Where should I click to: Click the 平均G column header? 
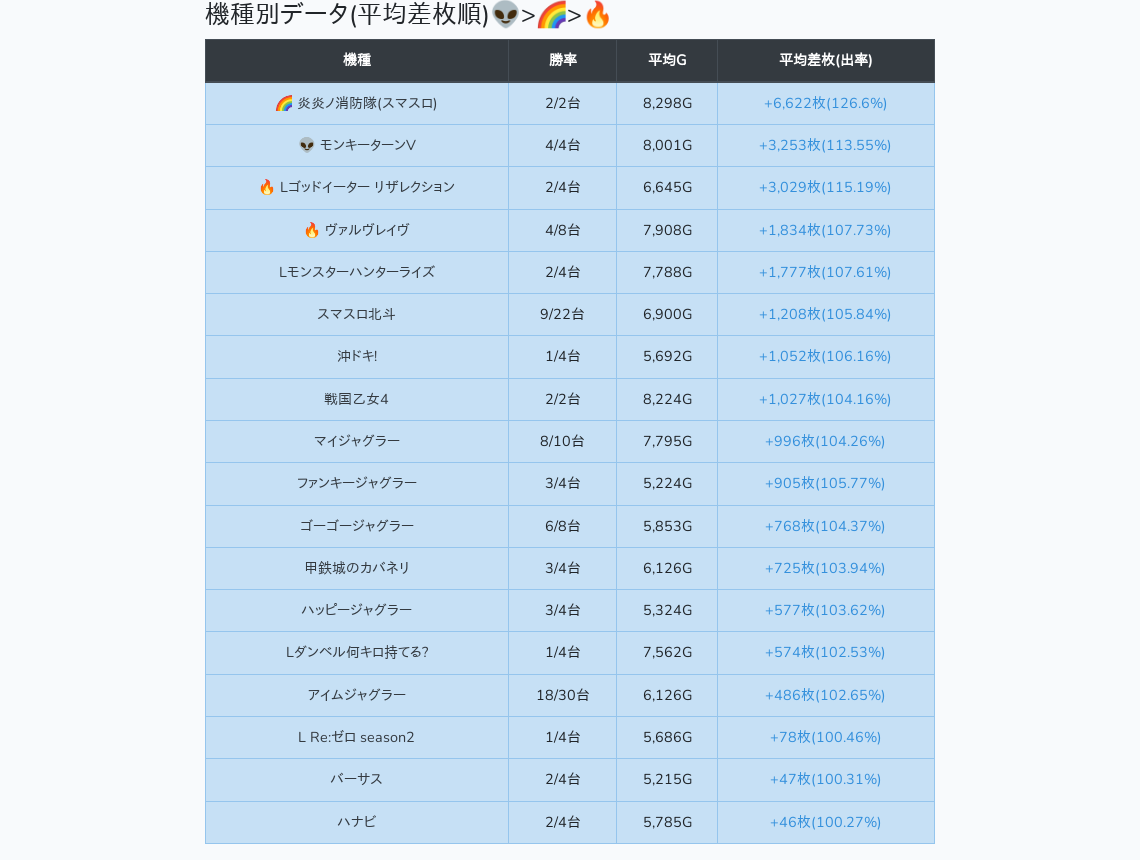pyautogui.click(x=667, y=60)
